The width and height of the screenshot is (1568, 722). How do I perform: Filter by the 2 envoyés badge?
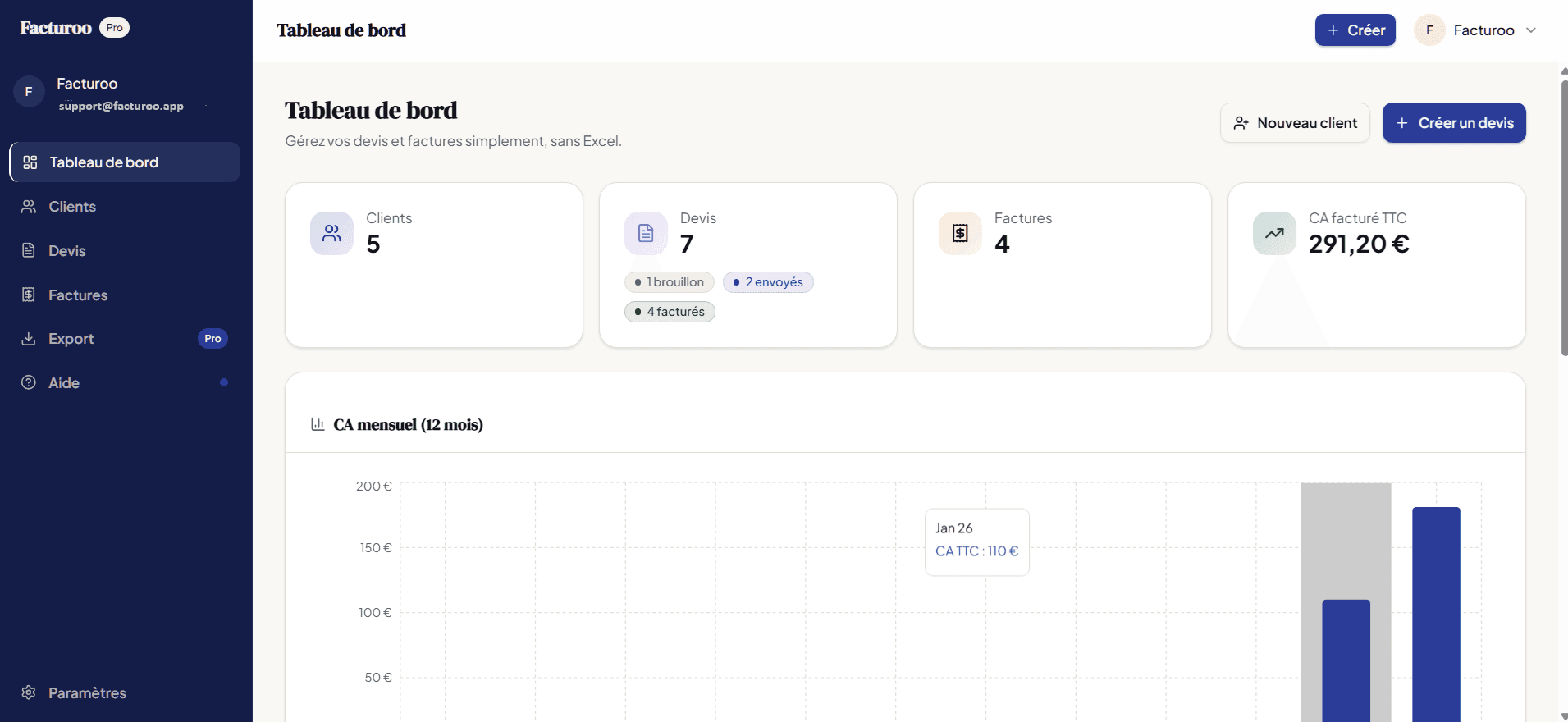coord(768,282)
